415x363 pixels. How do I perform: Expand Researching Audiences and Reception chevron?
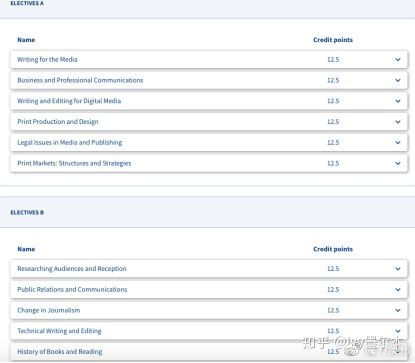coord(398,269)
